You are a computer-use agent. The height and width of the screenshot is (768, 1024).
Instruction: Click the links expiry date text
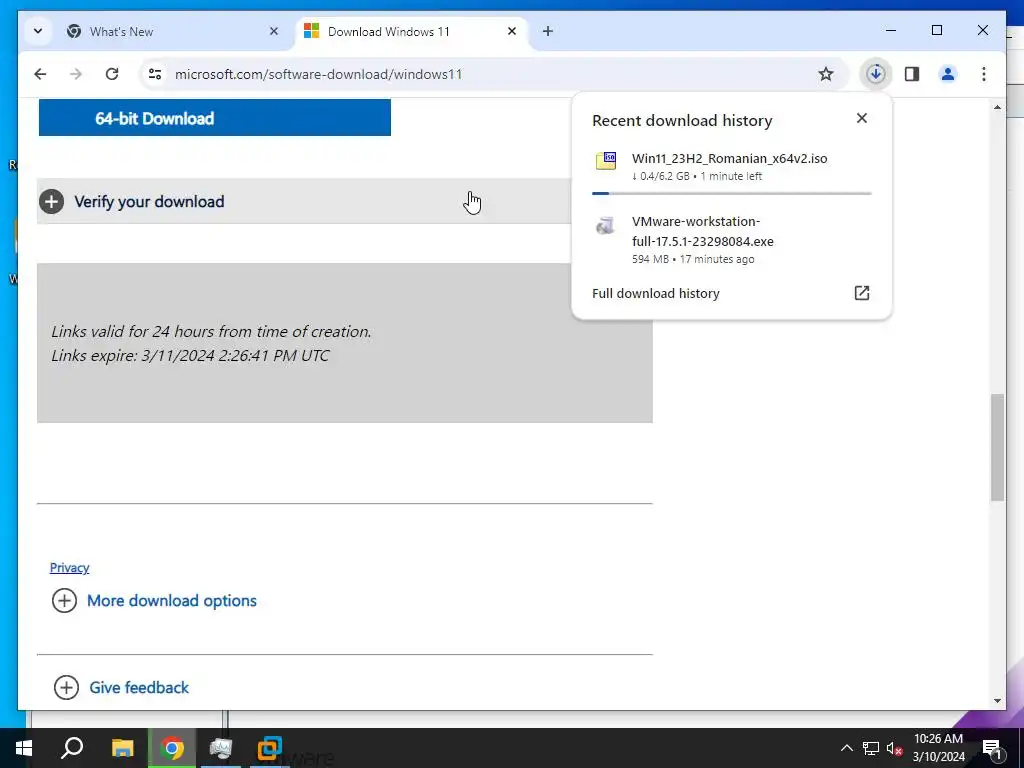(x=190, y=355)
